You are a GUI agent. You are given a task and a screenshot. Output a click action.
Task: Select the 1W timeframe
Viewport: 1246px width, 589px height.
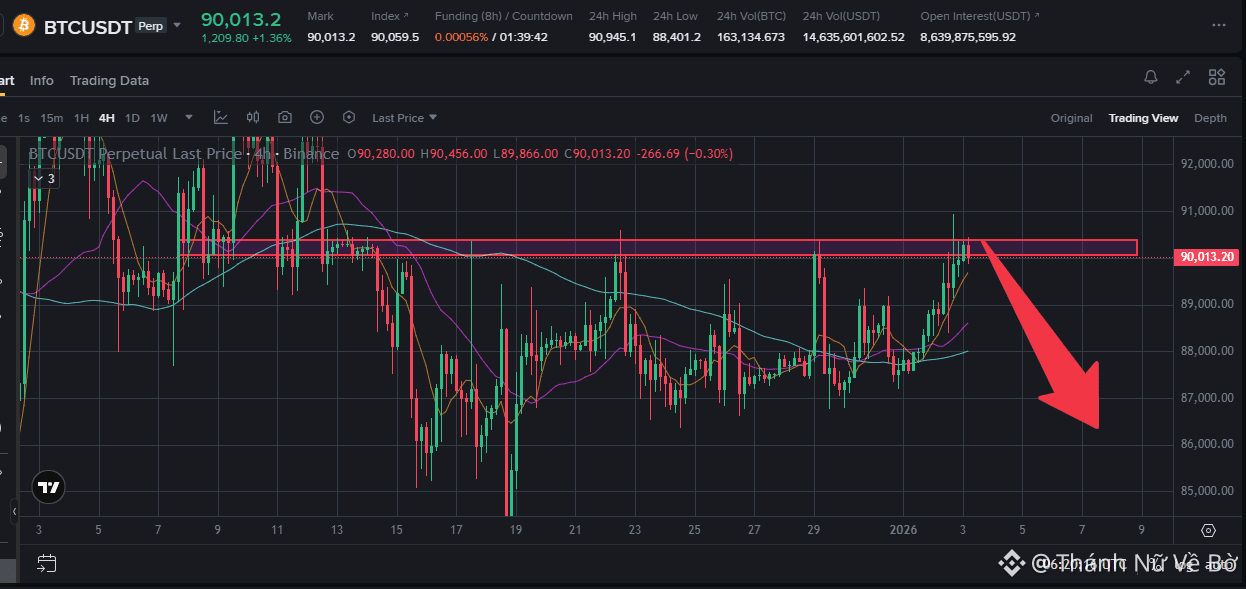pyautogui.click(x=159, y=118)
